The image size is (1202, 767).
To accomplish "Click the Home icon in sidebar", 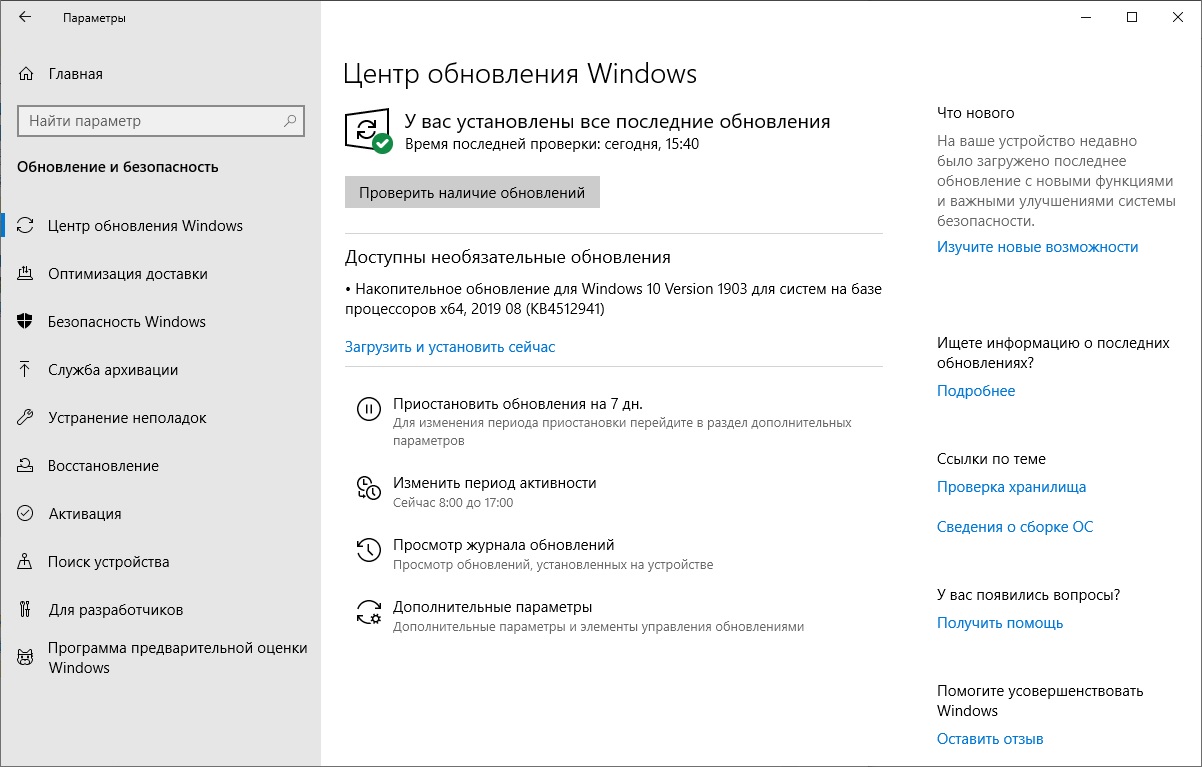I will [x=26, y=74].
